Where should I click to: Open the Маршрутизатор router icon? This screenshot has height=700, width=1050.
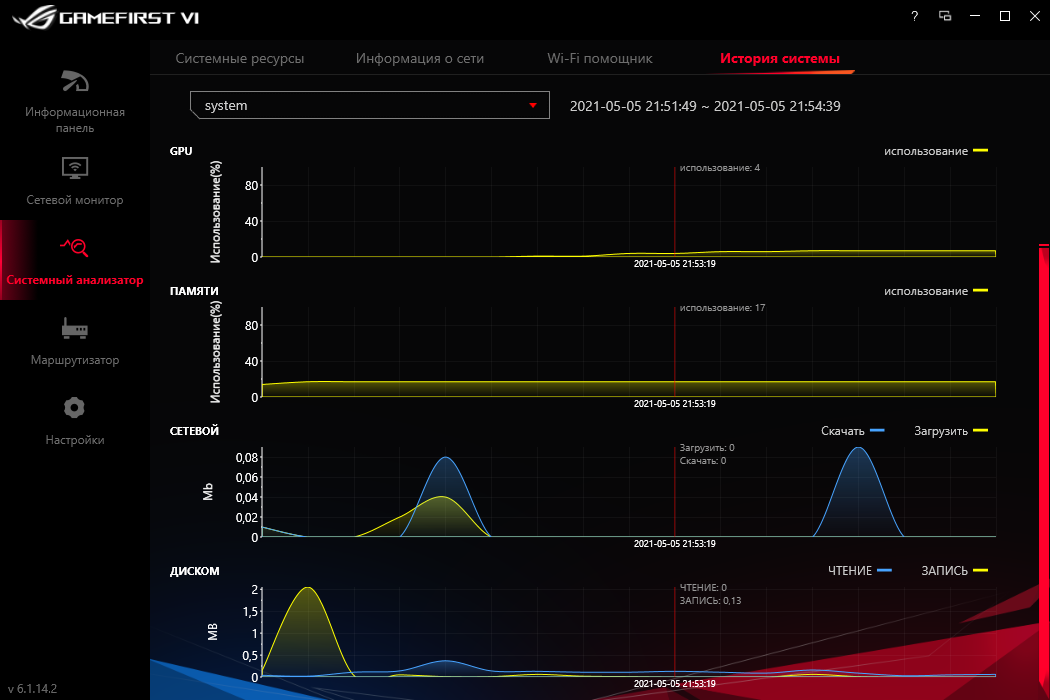[74, 328]
